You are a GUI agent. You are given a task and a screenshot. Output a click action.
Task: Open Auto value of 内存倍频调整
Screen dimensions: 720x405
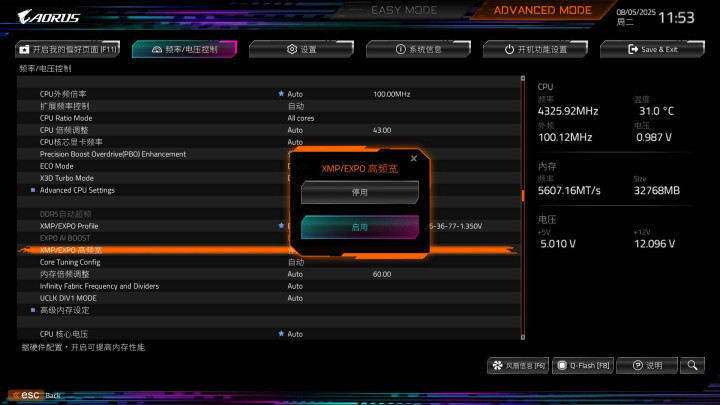click(x=295, y=274)
